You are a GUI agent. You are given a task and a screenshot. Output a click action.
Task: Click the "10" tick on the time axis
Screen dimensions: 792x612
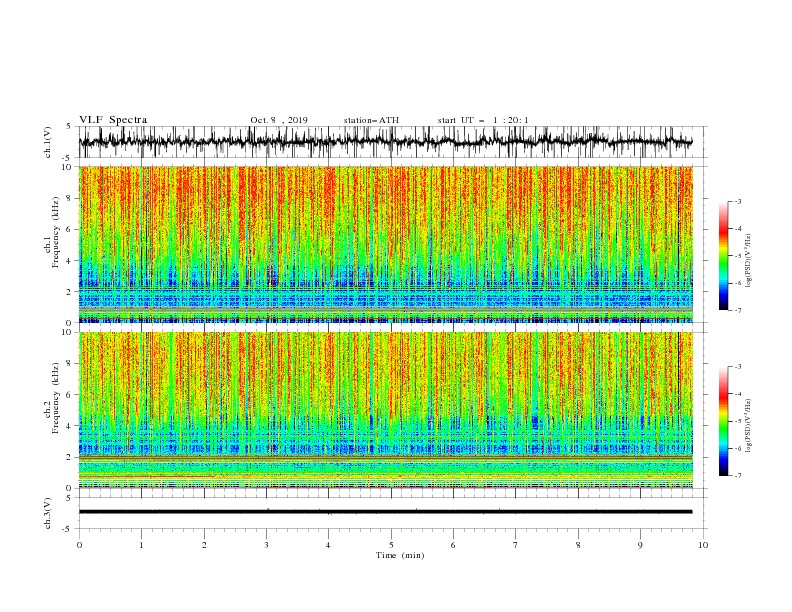[x=703, y=545]
